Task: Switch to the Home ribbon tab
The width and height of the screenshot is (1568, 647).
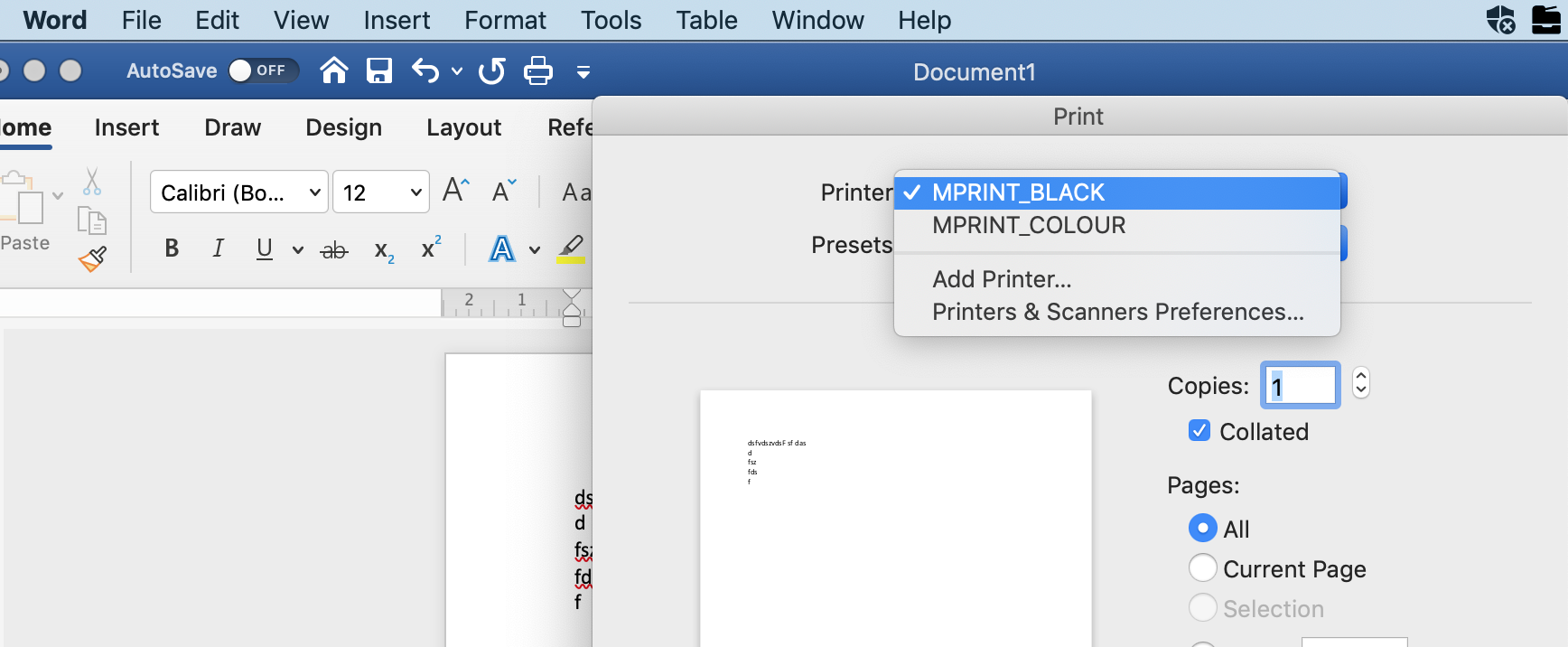Action: 25,127
